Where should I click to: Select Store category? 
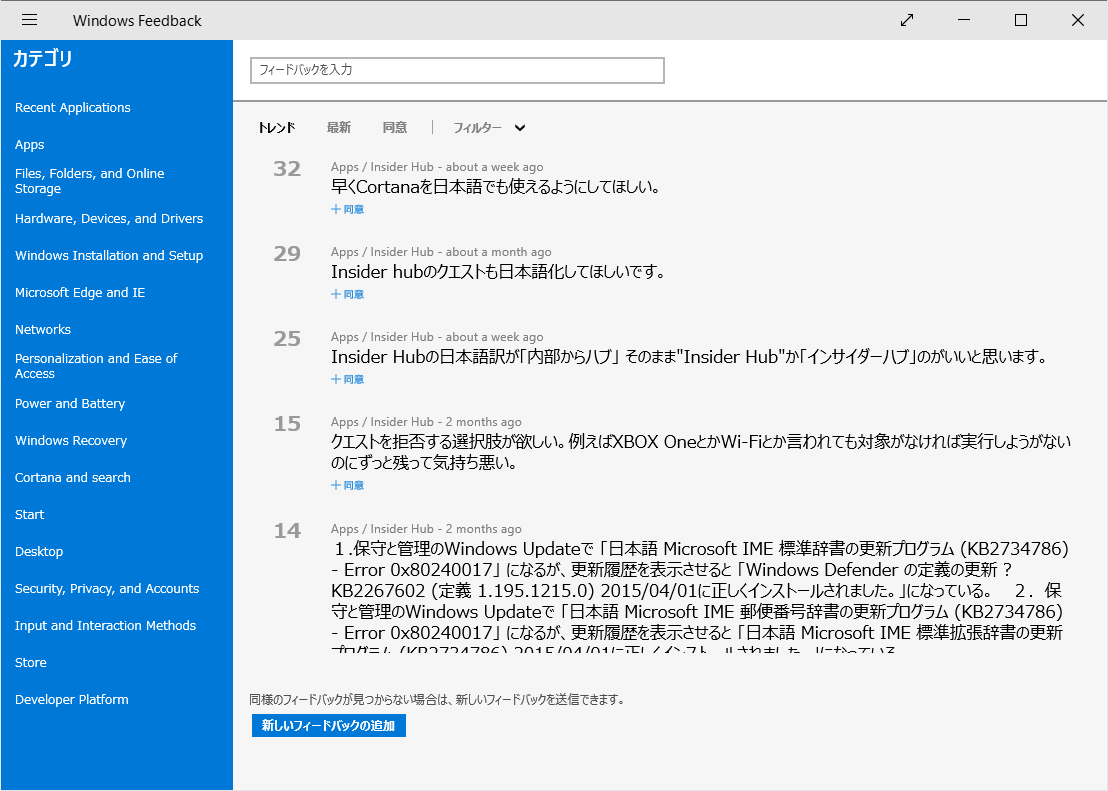[x=30, y=662]
